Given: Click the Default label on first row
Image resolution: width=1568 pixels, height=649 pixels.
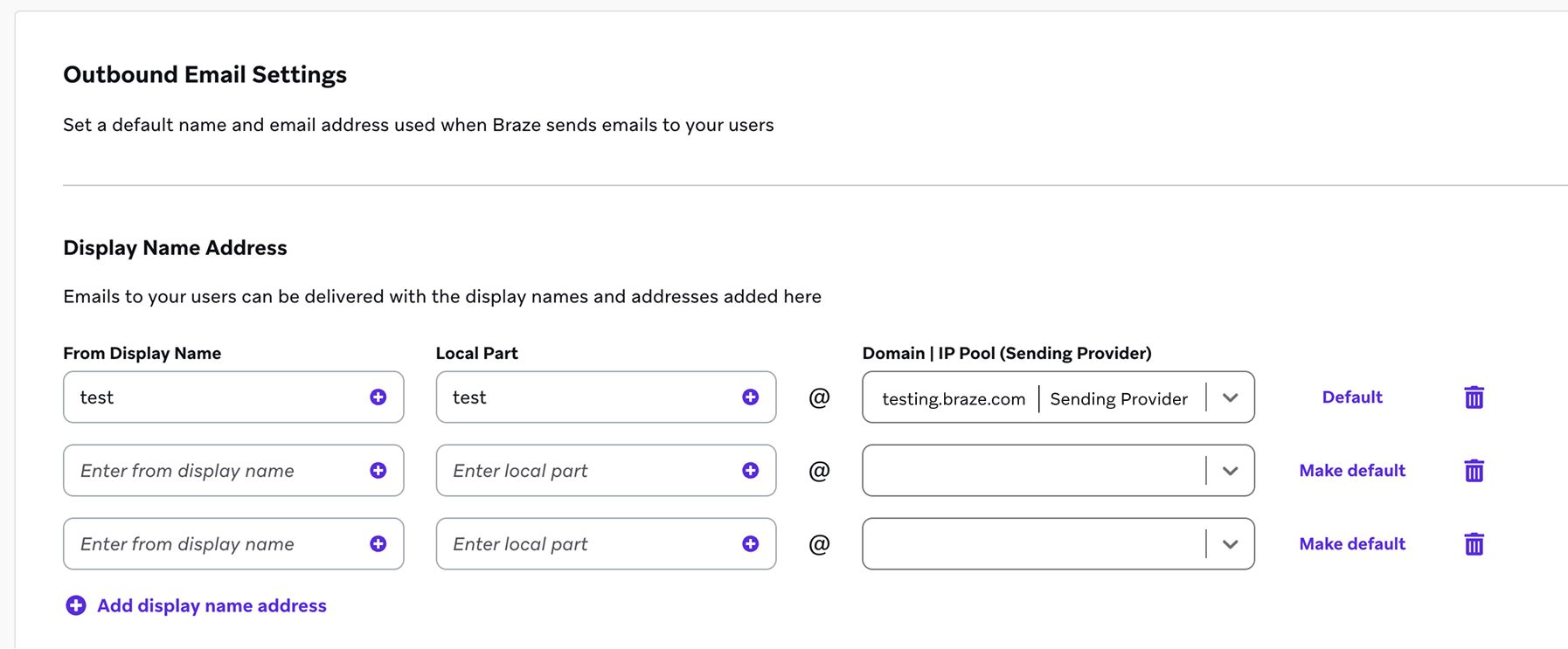Looking at the screenshot, I should pyautogui.click(x=1352, y=397).
